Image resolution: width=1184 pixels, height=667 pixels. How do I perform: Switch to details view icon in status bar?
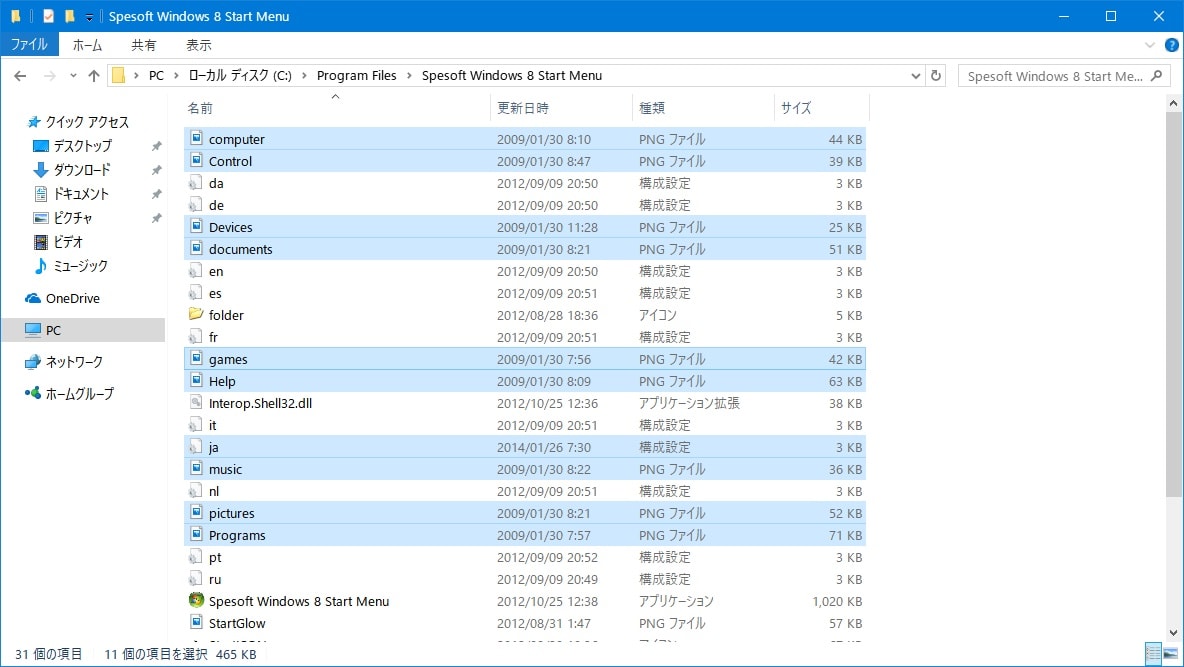1152,653
